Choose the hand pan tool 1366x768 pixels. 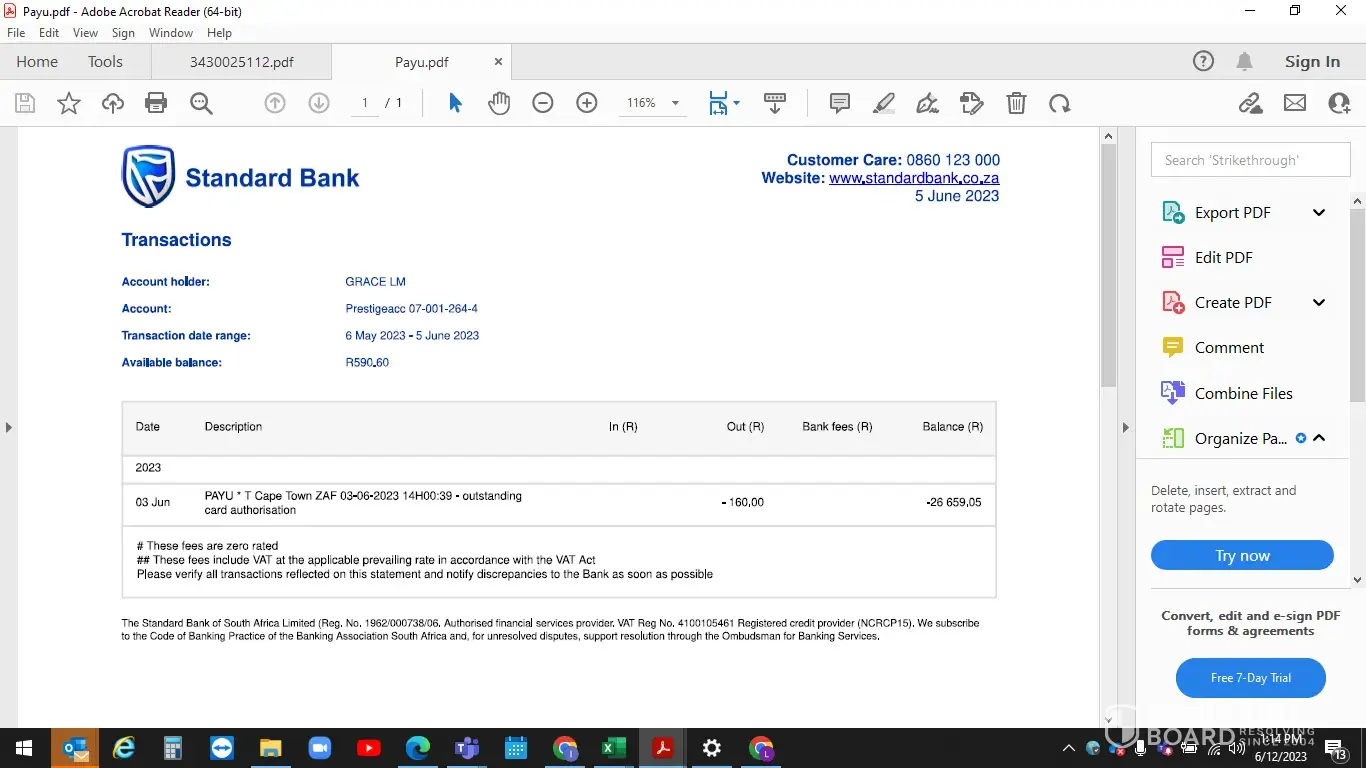499,103
